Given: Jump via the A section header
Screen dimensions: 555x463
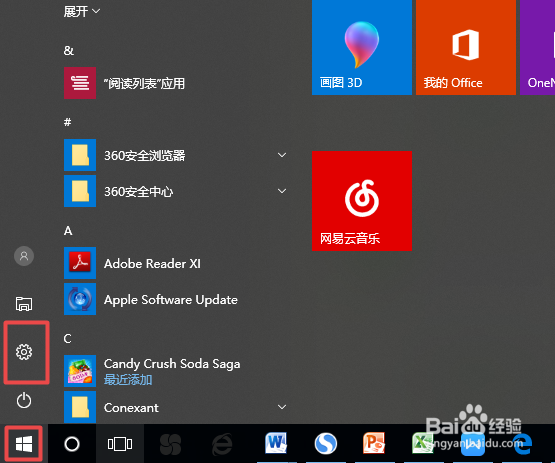Looking at the screenshot, I should [x=68, y=231].
